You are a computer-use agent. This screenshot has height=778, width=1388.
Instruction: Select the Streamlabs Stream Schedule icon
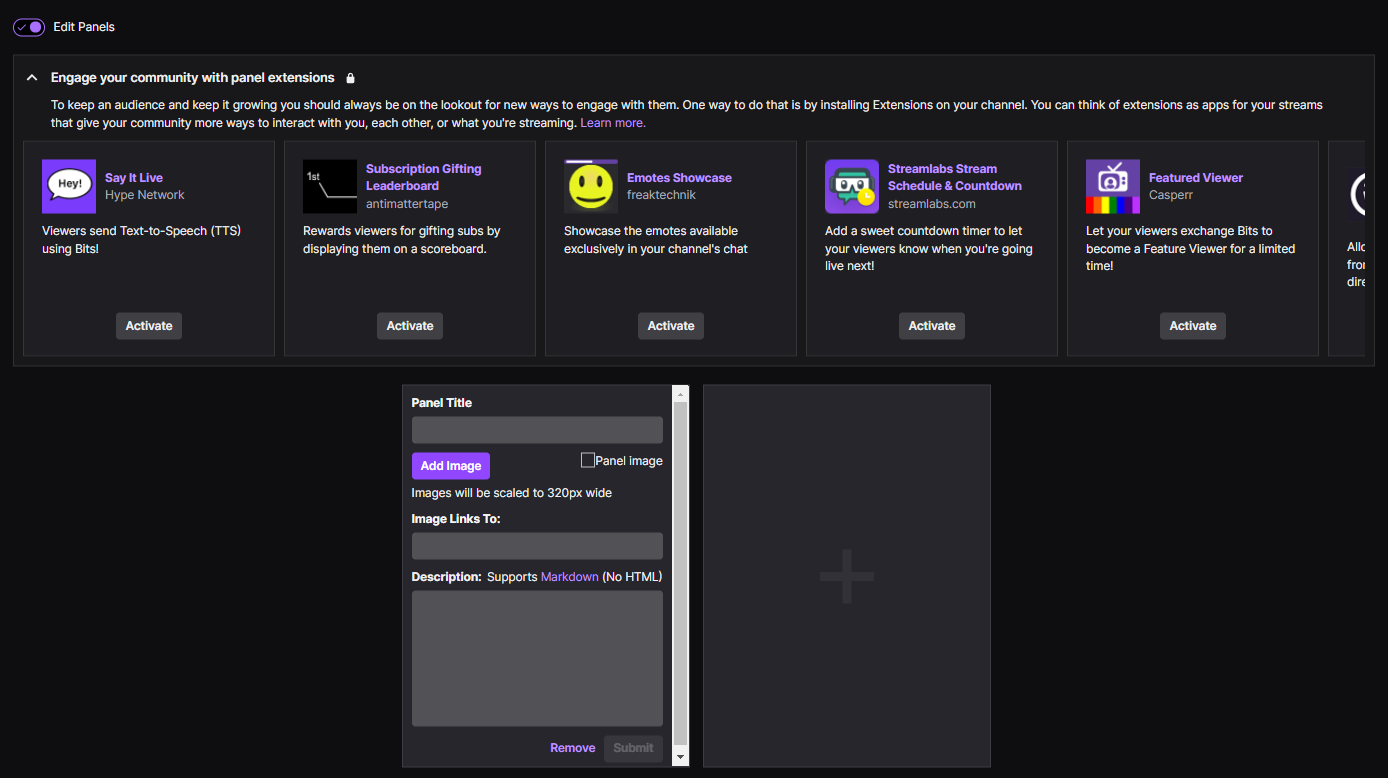(x=852, y=186)
